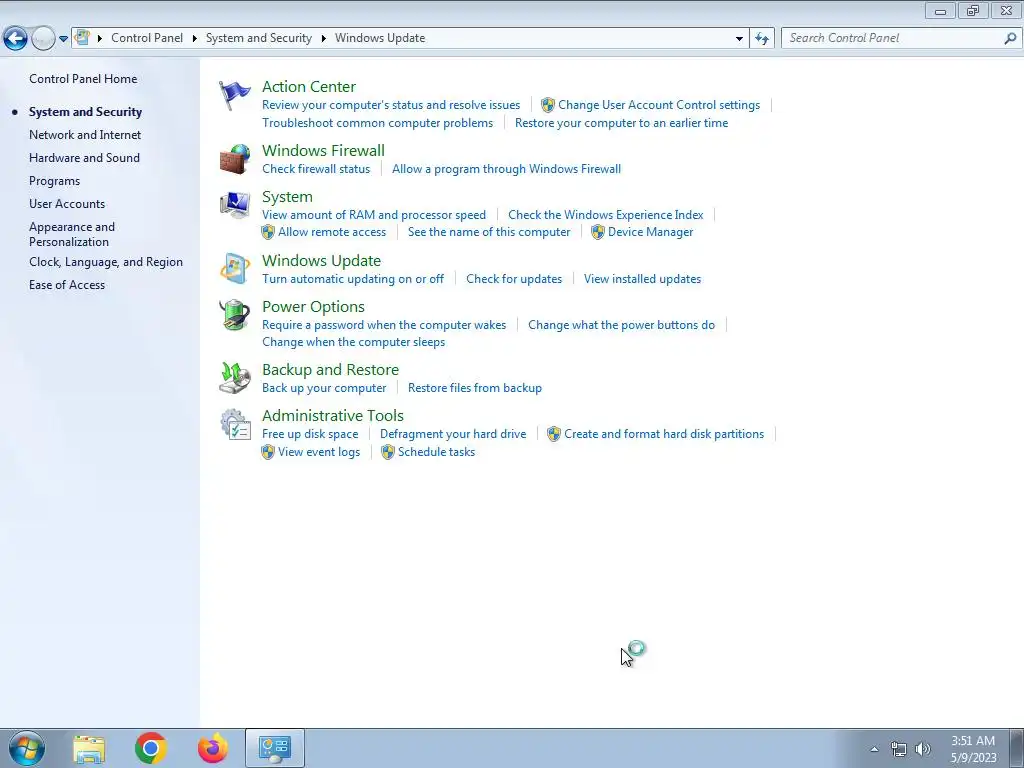Viewport: 1024px width, 768px height.
Task: Open Create and format hard disk partitions
Action: 664,434
